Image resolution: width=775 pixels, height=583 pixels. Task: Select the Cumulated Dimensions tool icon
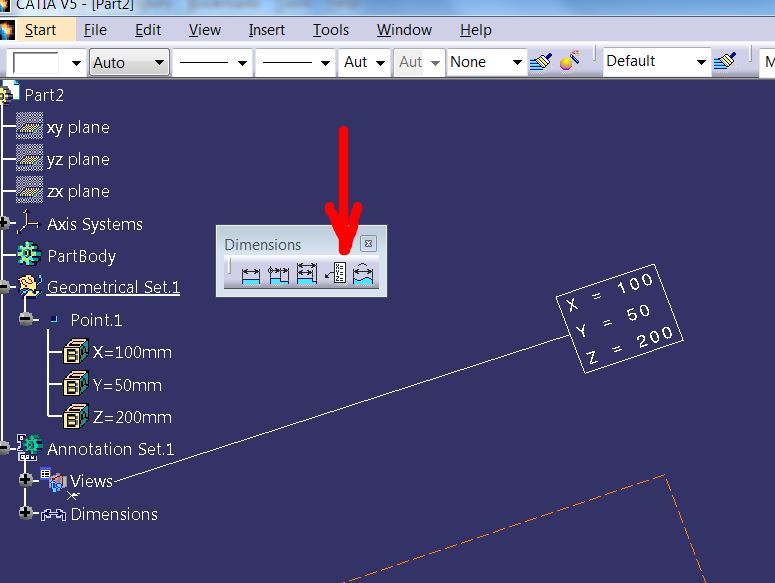click(x=278, y=275)
